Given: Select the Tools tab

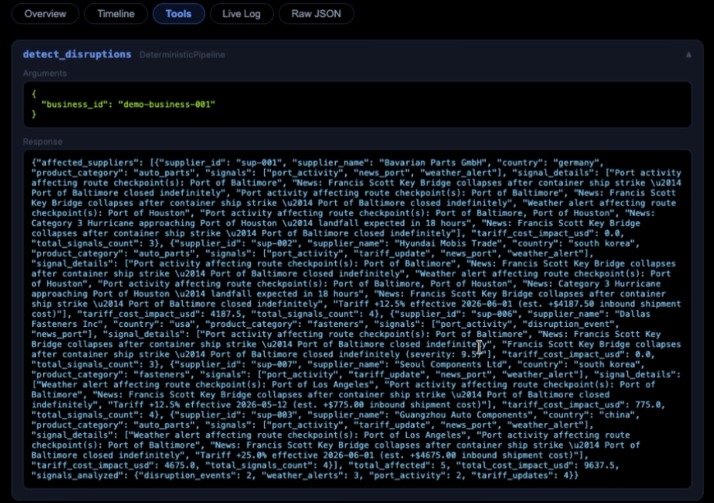Looking at the screenshot, I should (x=178, y=14).
